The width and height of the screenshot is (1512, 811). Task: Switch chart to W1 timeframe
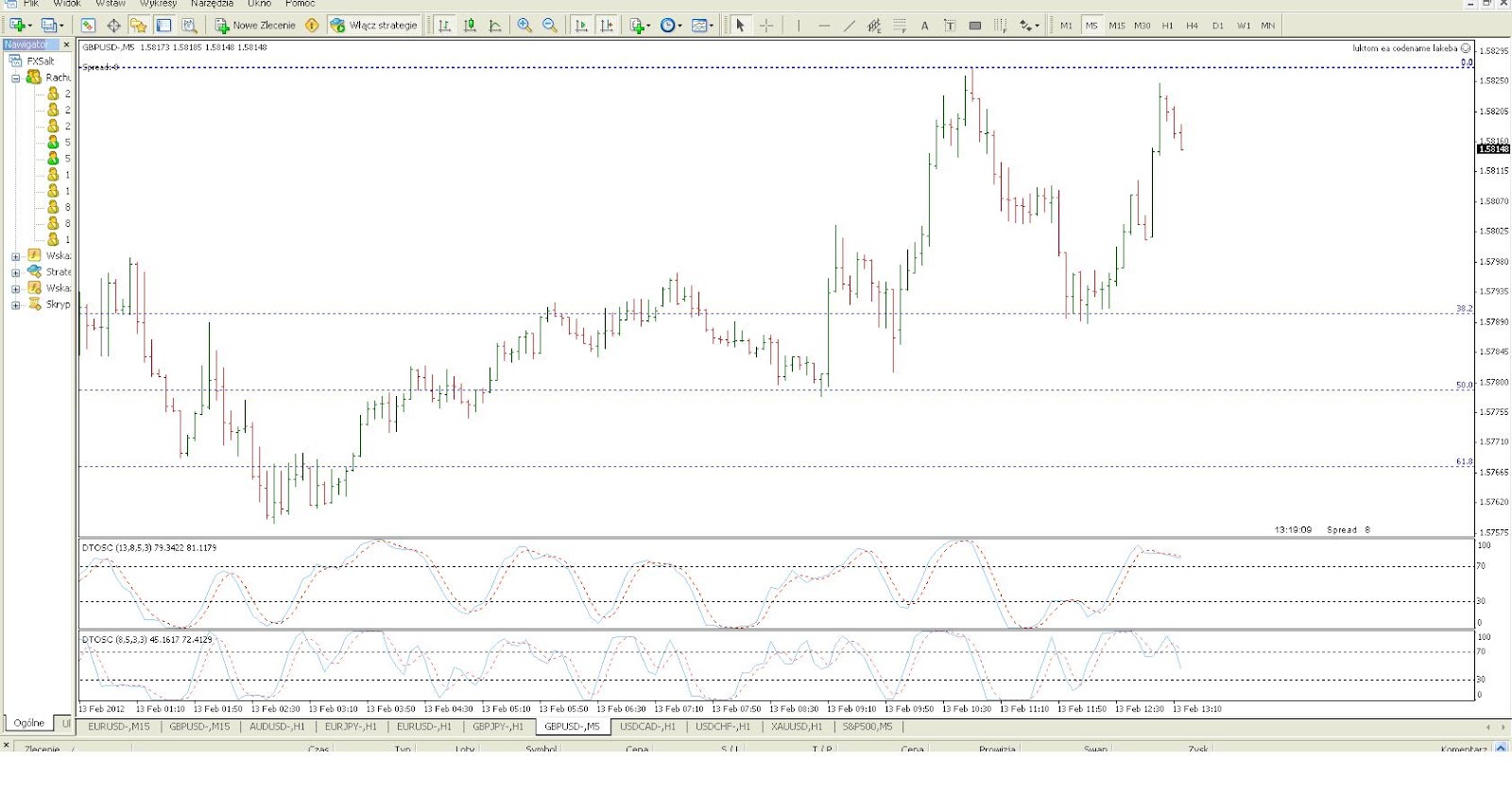click(x=1244, y=26)
